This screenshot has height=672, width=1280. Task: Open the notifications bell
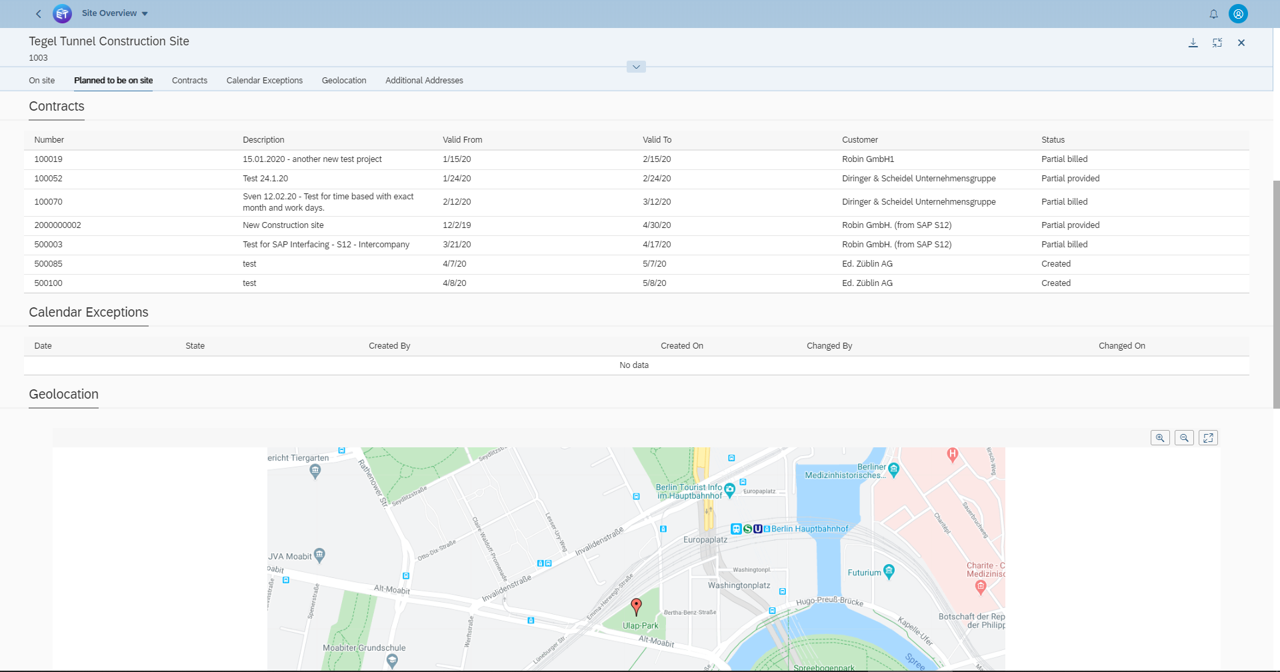(1213, 14)
